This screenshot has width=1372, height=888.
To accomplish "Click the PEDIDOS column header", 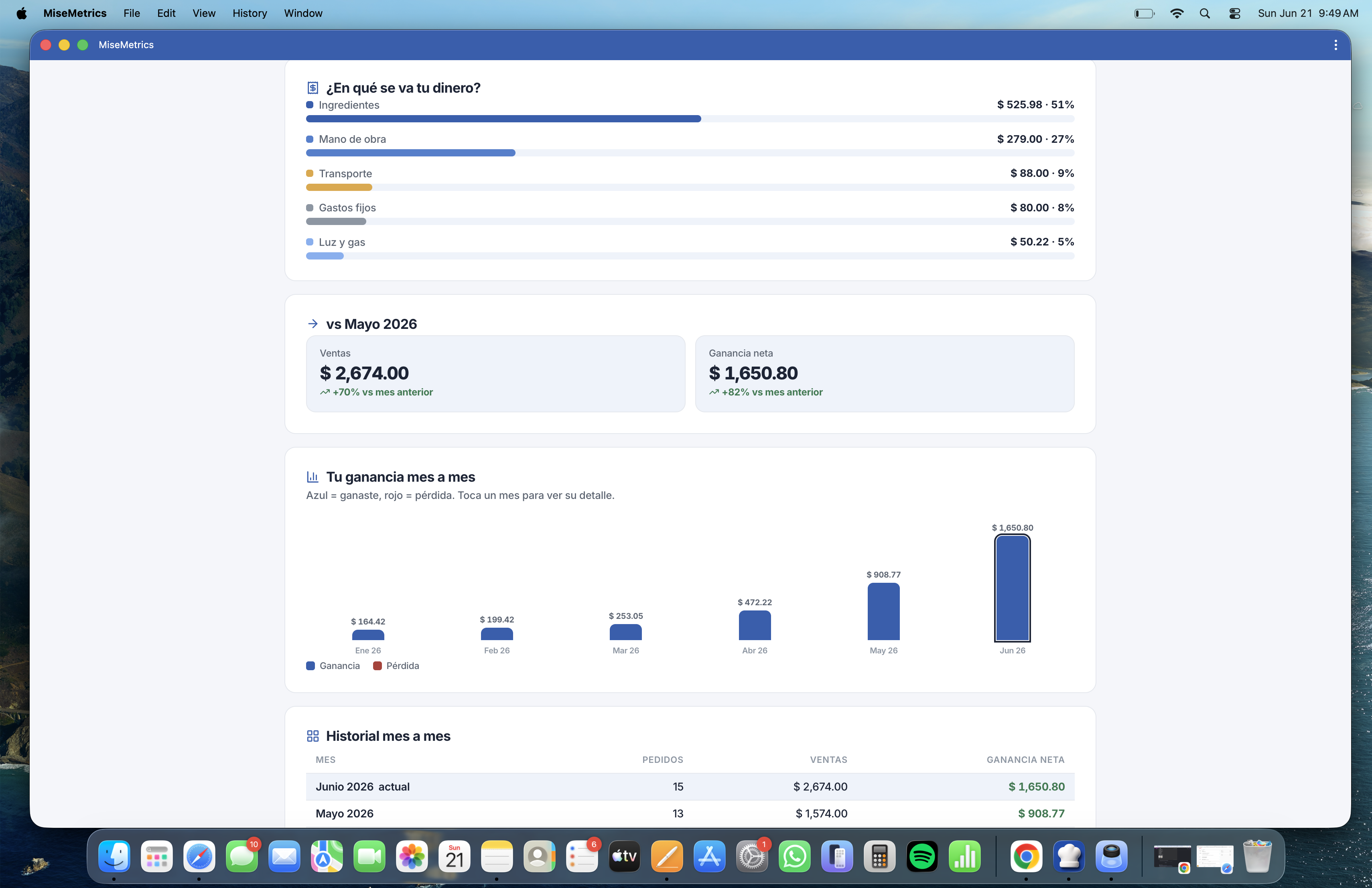I will tap(662, 760).
